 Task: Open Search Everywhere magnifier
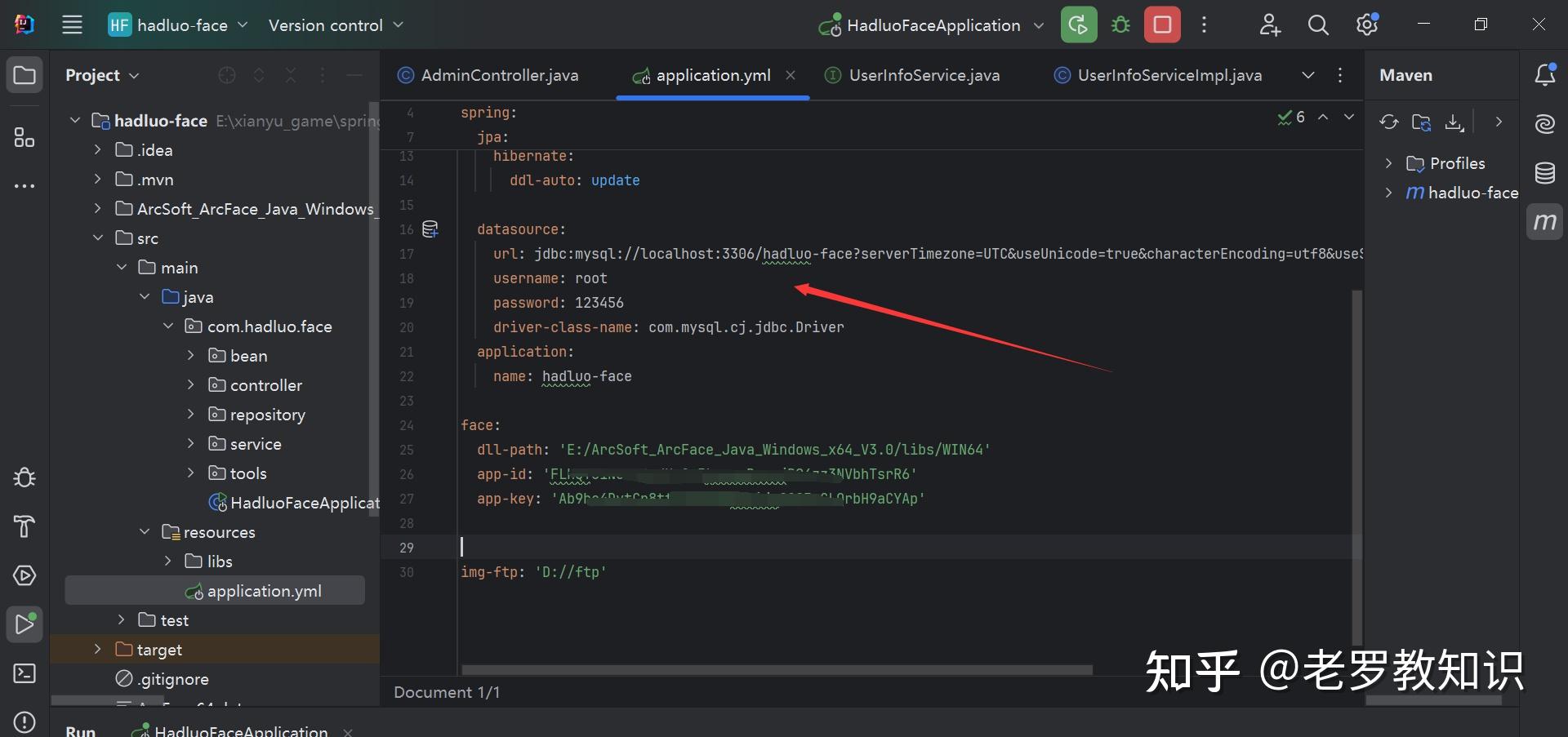point(1317,24)
